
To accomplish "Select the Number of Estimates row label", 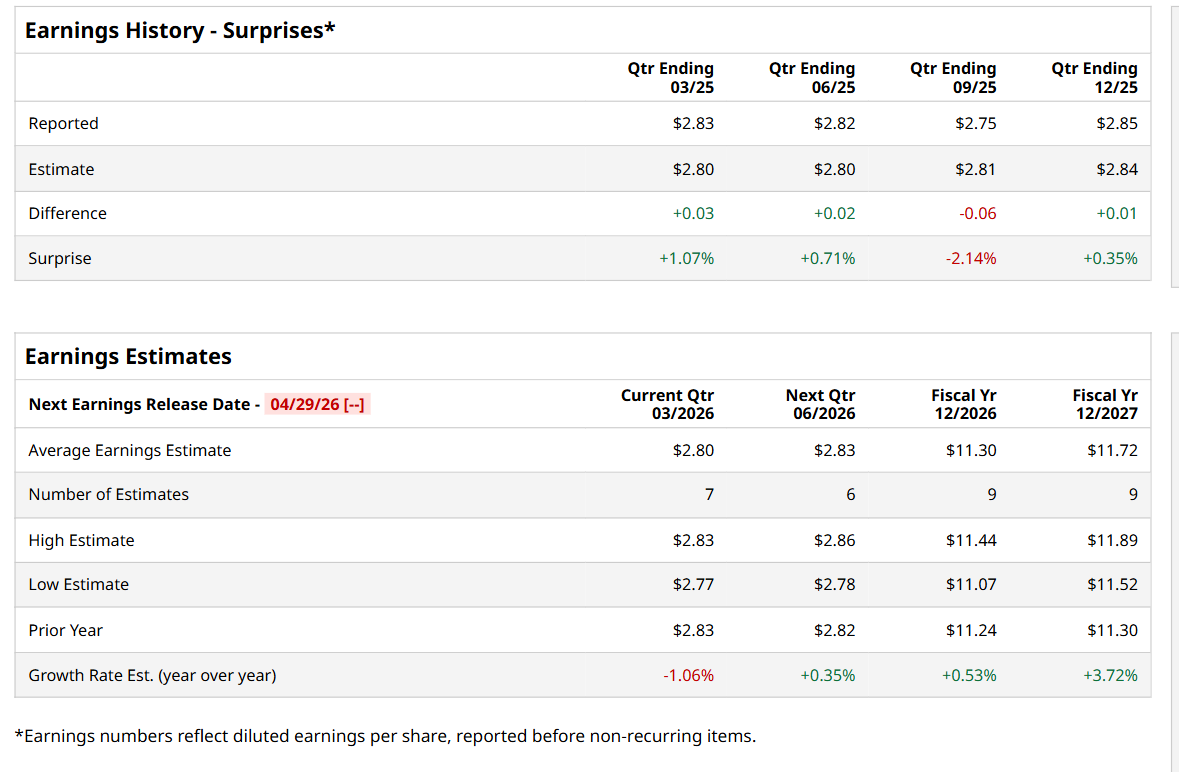I will click(x=108, y=494).
